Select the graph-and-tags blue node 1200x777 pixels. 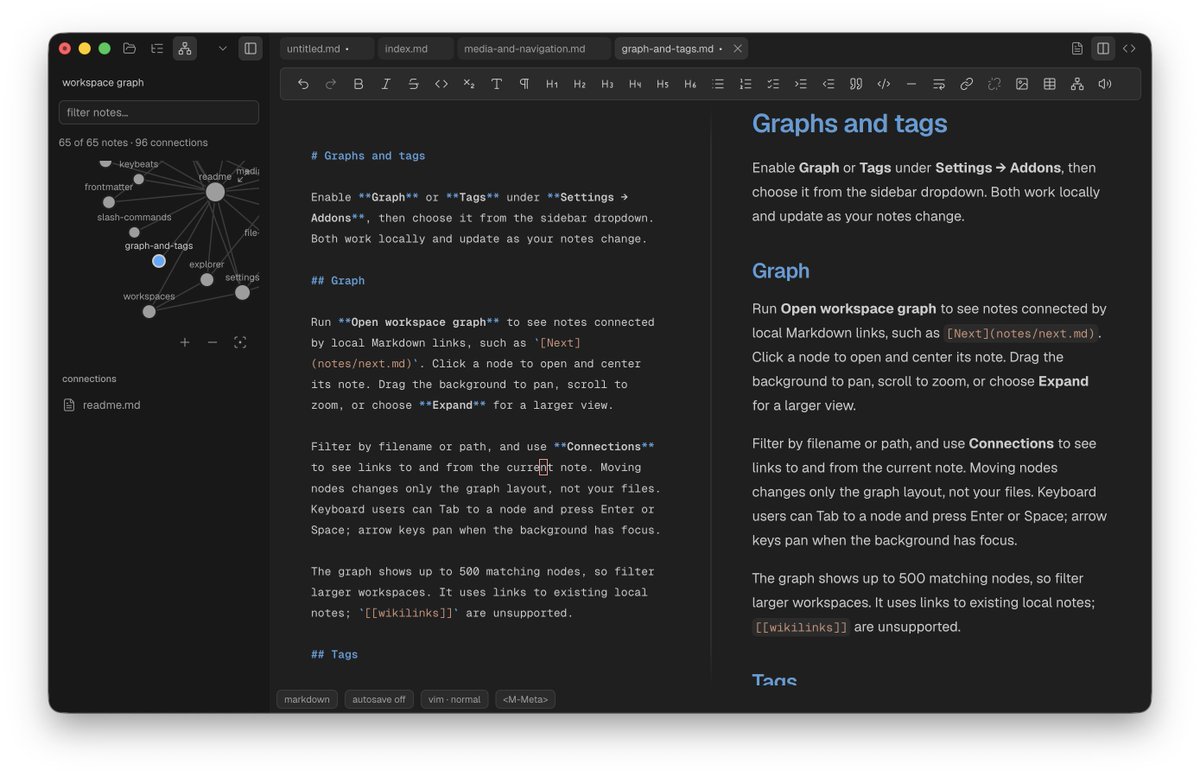(x=159, y=261)
